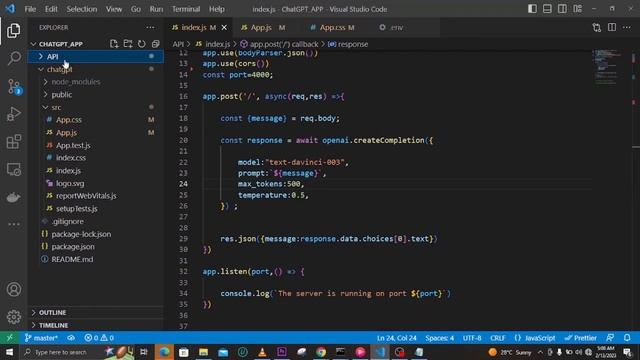The width and height of the screenshot is (640, 360).
Task: Collapse the src folder
Action: tap(96, 107)
